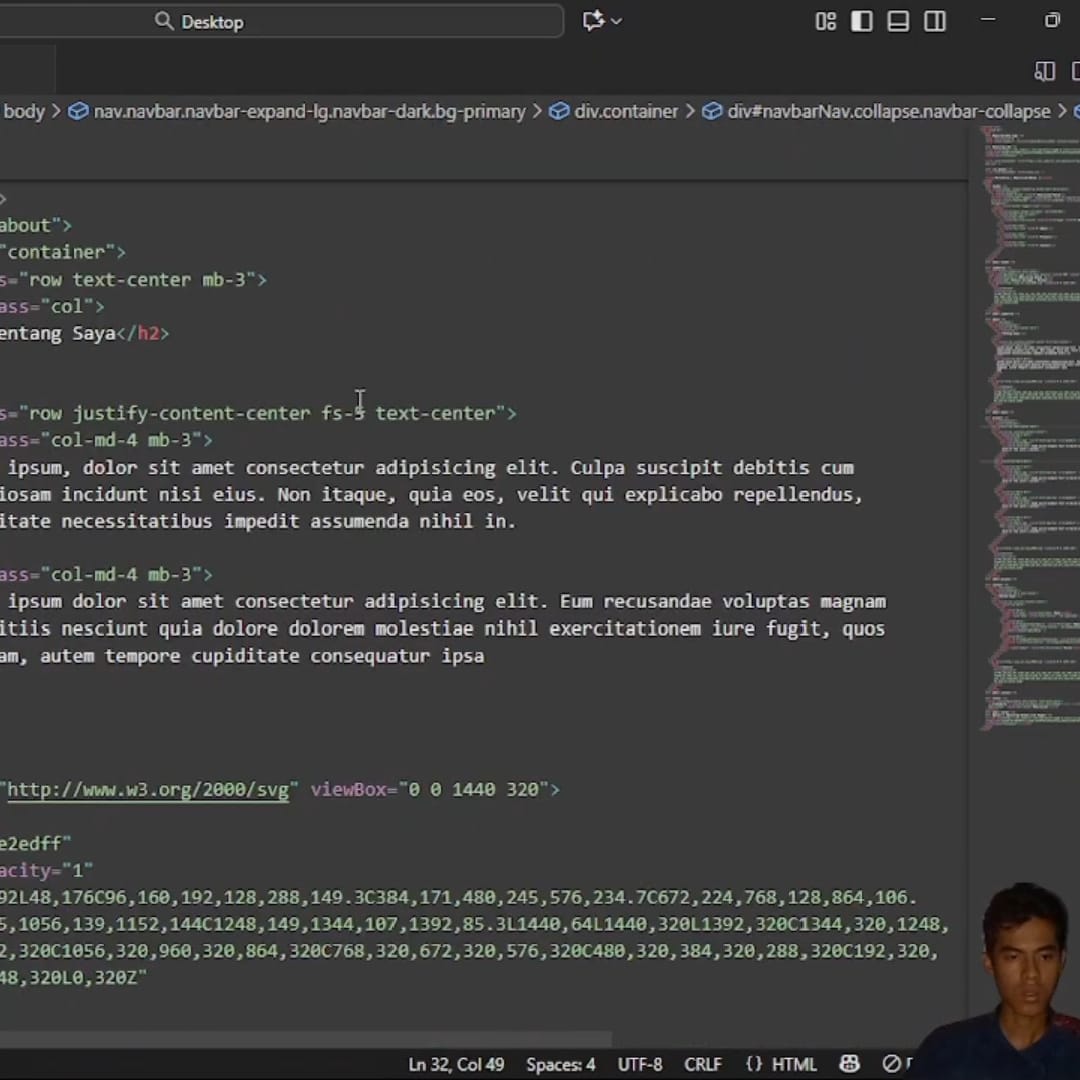Click the Copilot status icon
1080x1080 pixels.
[850, 1064]
